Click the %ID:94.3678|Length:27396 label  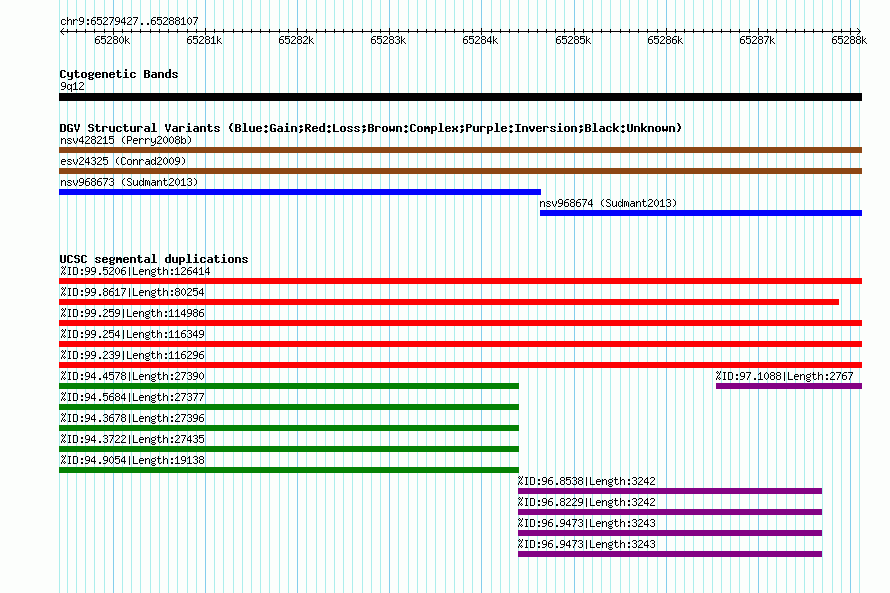coord(132,418)
